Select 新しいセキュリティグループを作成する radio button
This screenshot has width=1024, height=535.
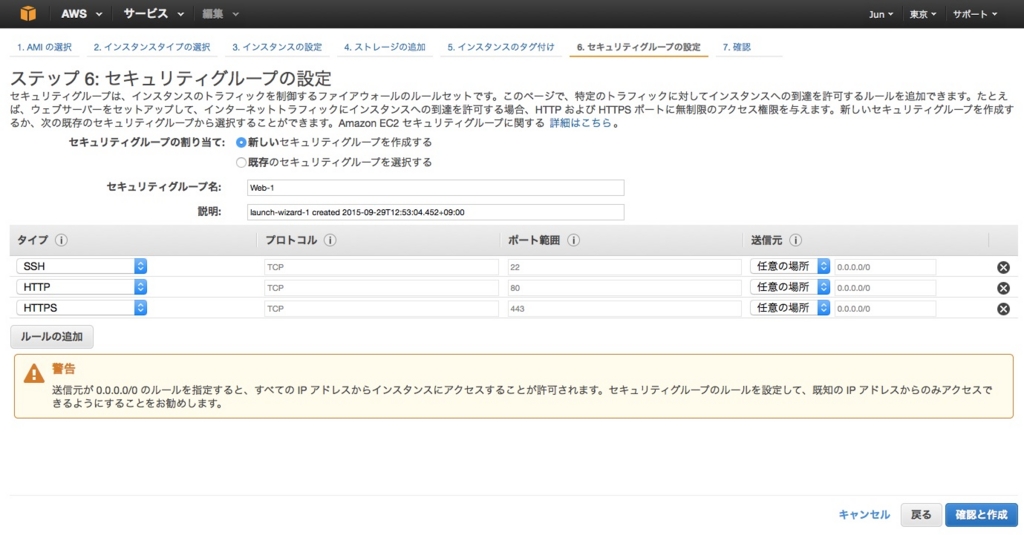[x=241, y=142]
